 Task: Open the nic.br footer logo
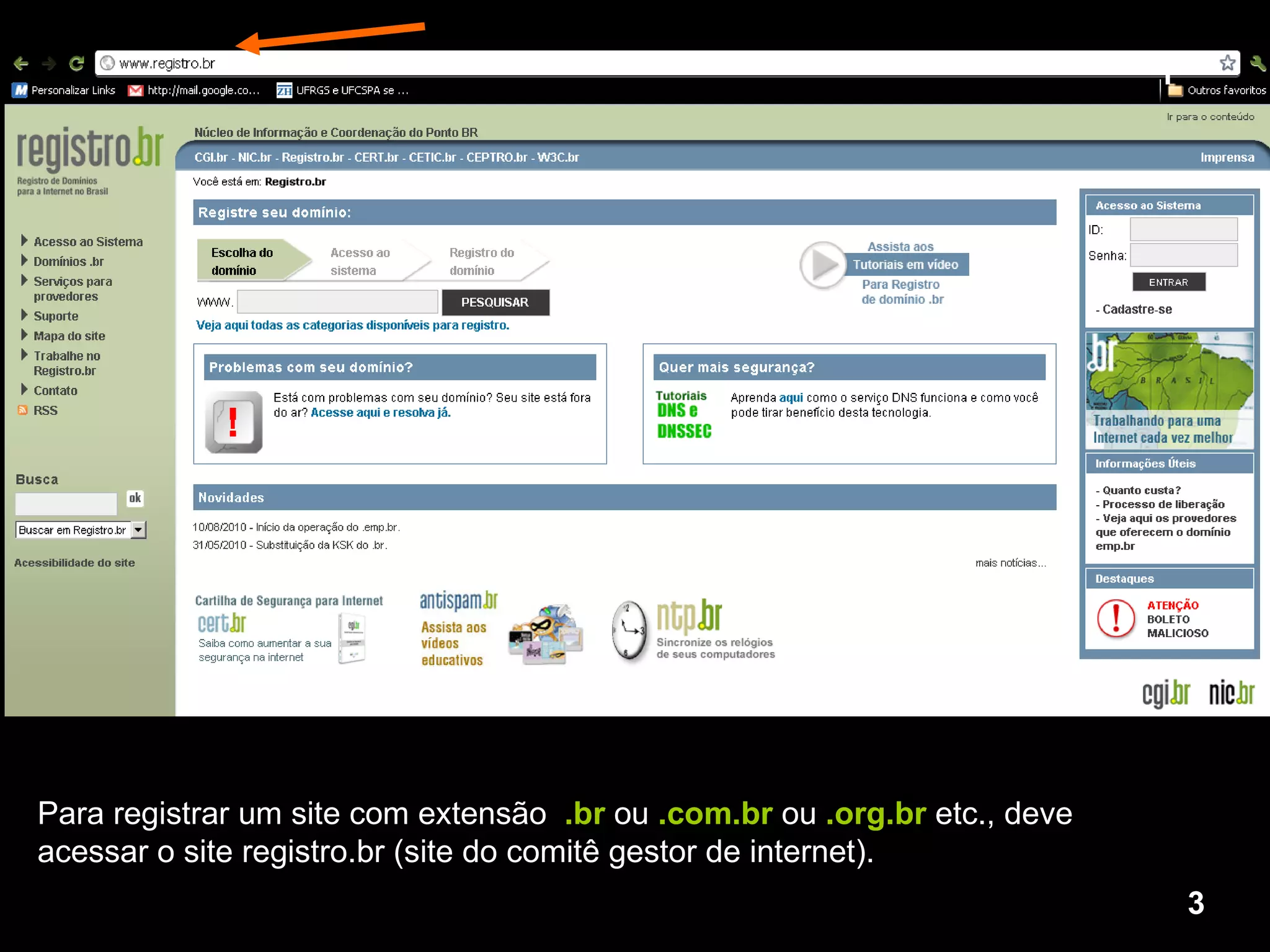pos(1232,692)
